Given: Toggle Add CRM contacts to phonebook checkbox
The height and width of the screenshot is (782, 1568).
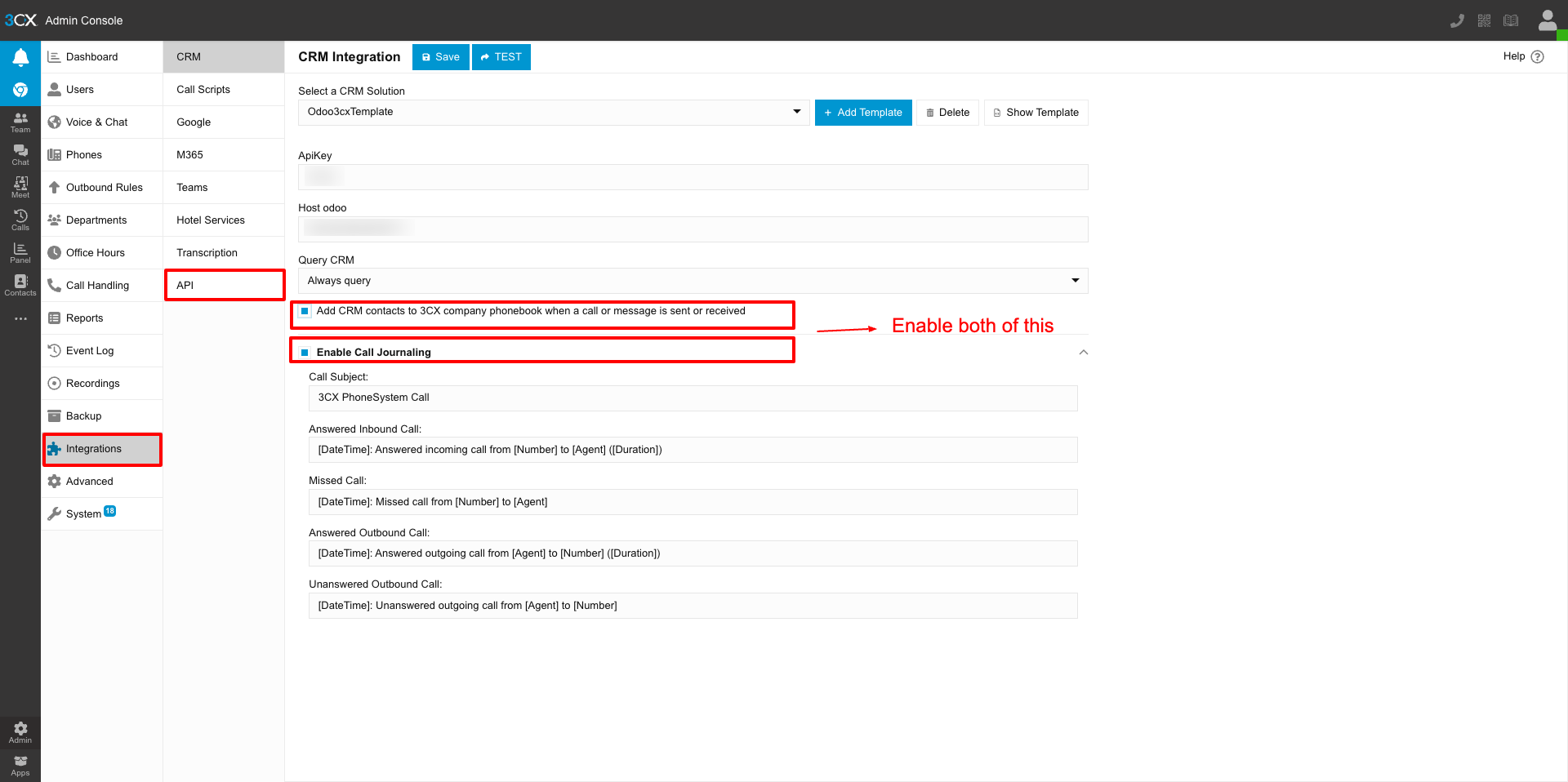Looking at the screenshot, I should (x=305, y=311).
